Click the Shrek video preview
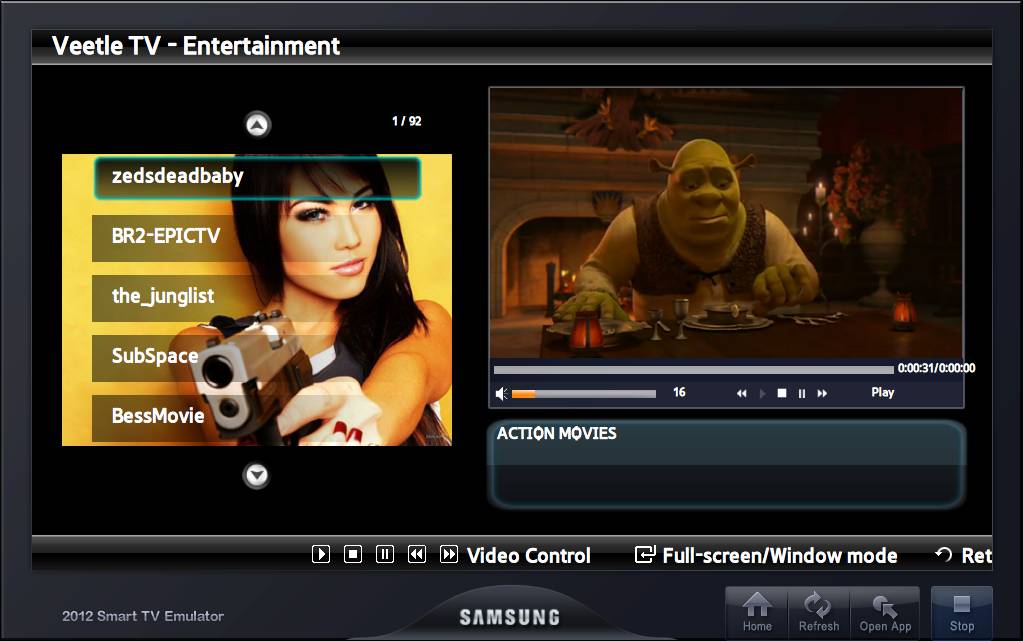The image size is (1023, 641). click(726, 222)
